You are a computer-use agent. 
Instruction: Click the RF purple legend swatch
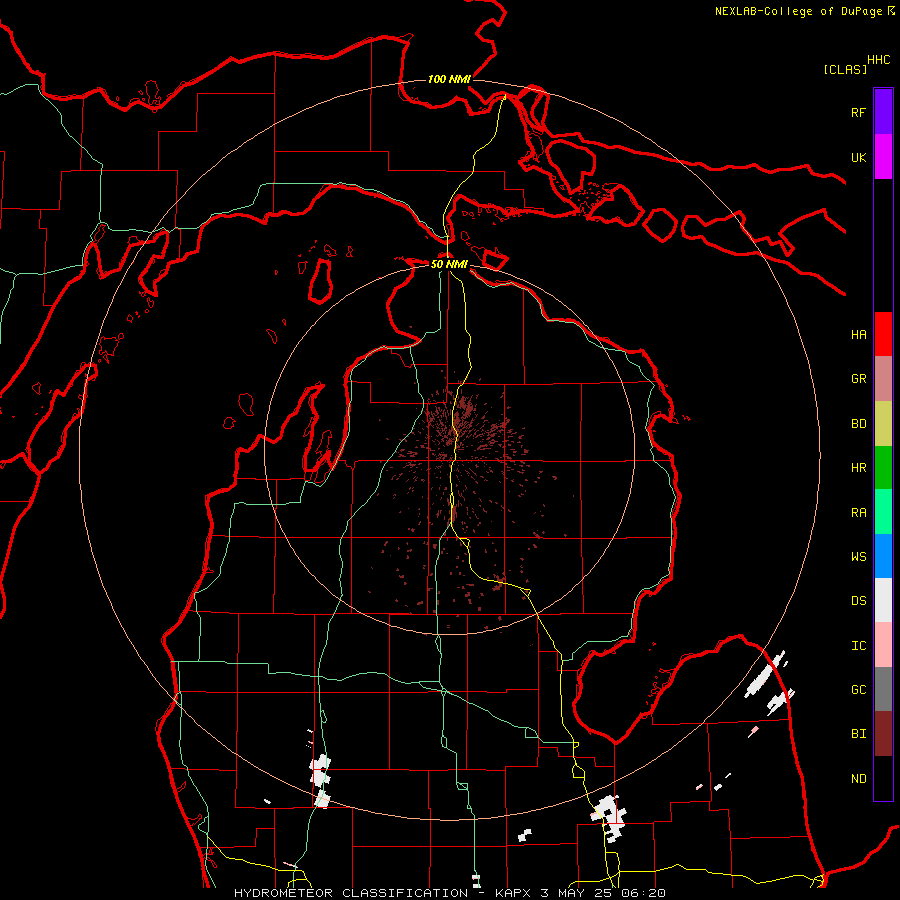point(883,112)
